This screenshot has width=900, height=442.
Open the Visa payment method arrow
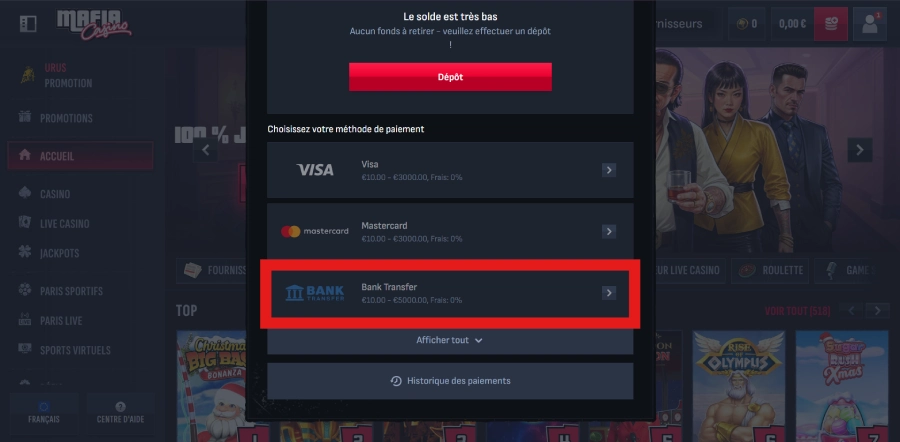[608, 170]
